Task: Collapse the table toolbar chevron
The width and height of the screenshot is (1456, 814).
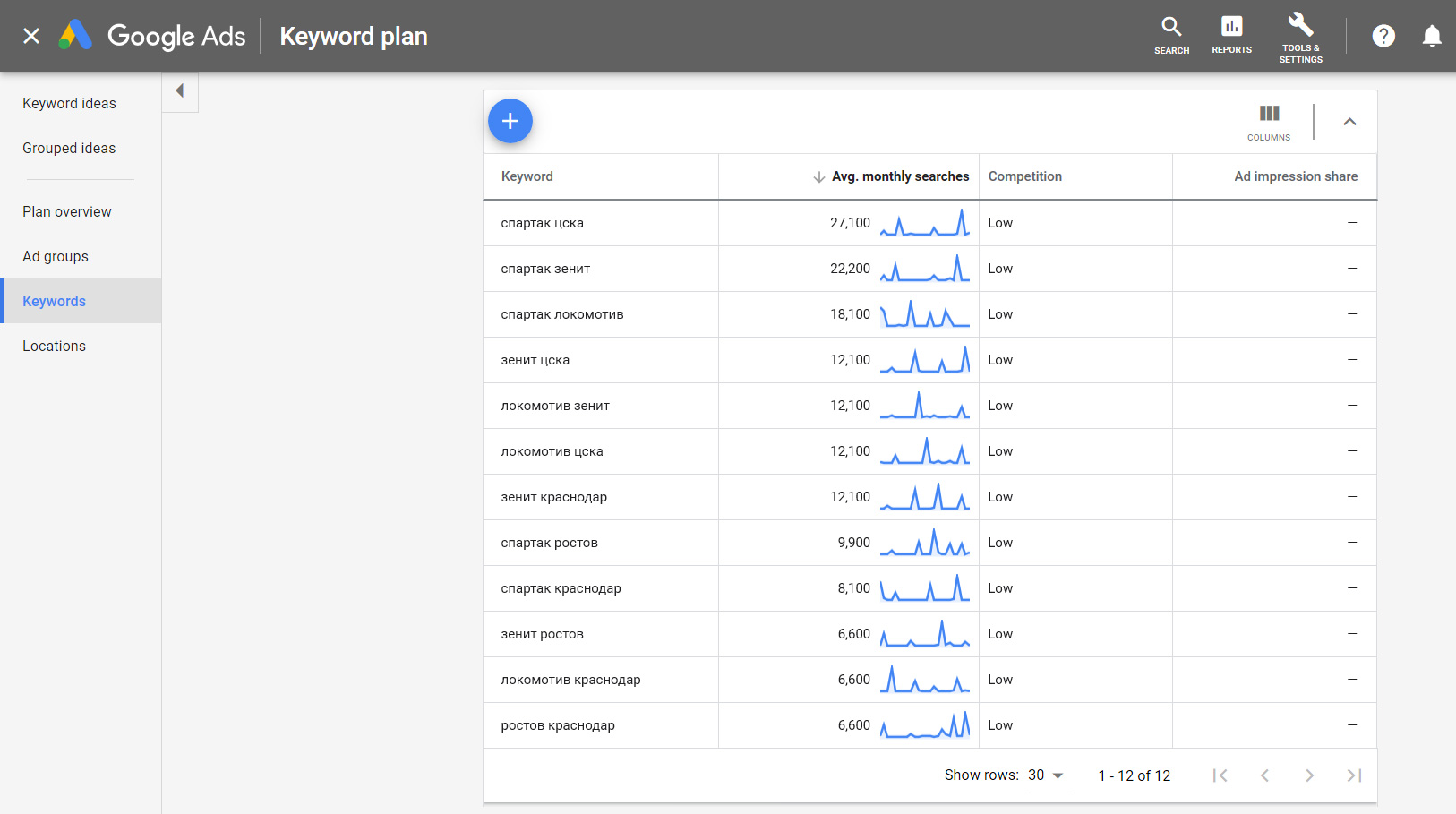Action: [x=1349, y=122]
